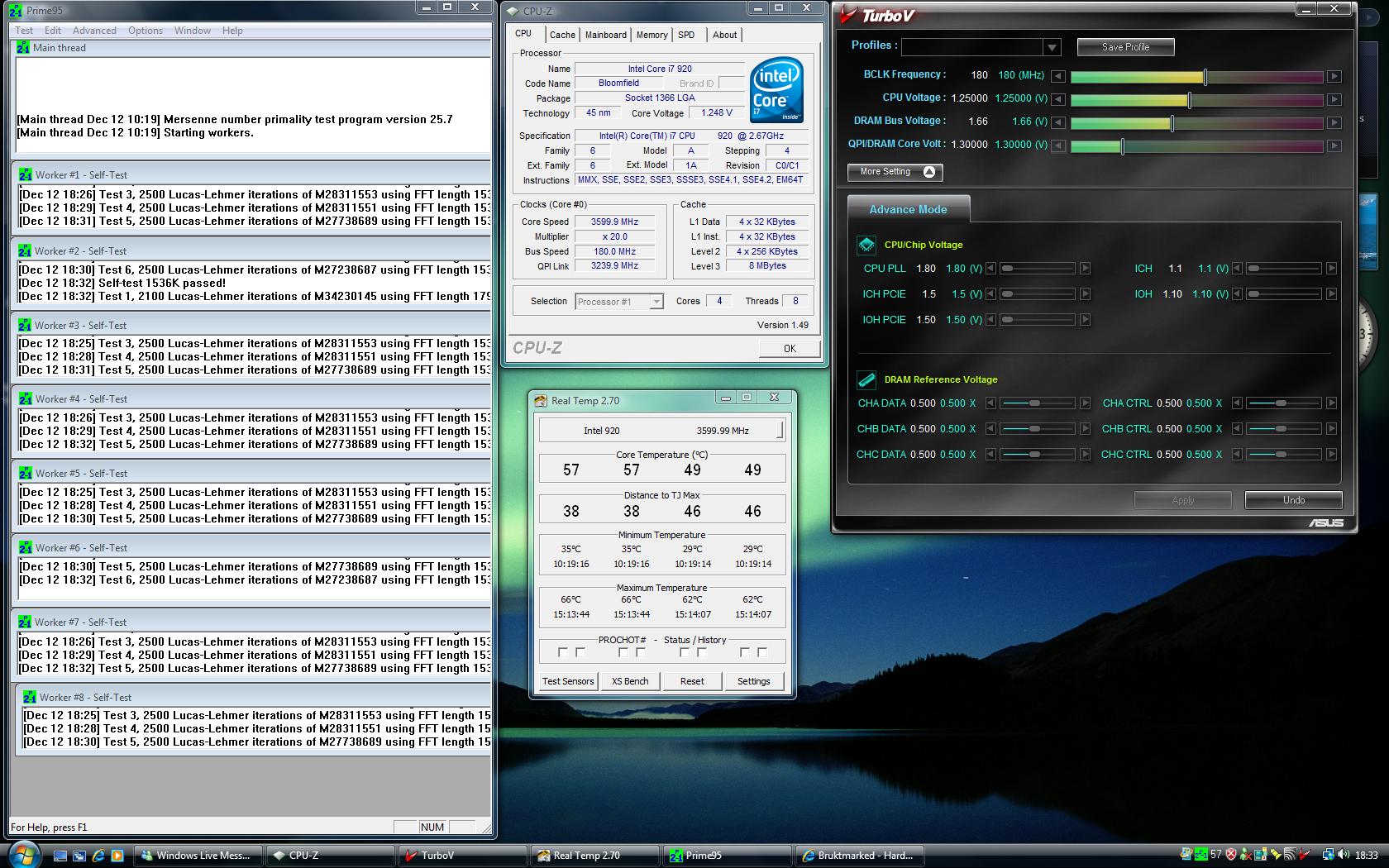This screenshot has height=868, width=1389.
Task: Increase BCLK Frequency with right arrow
Action: point(1334,76)
